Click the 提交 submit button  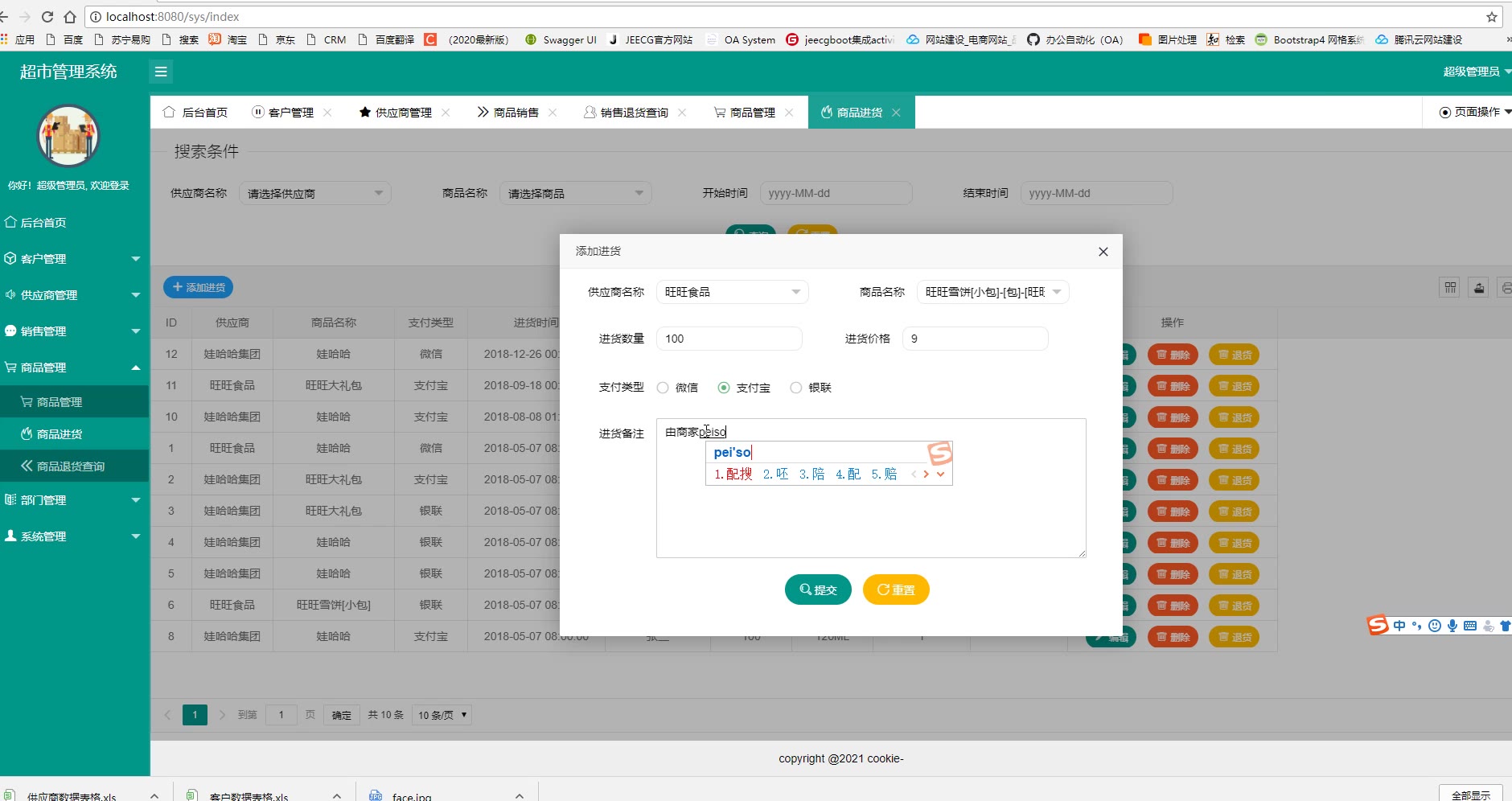click(818, 589)
